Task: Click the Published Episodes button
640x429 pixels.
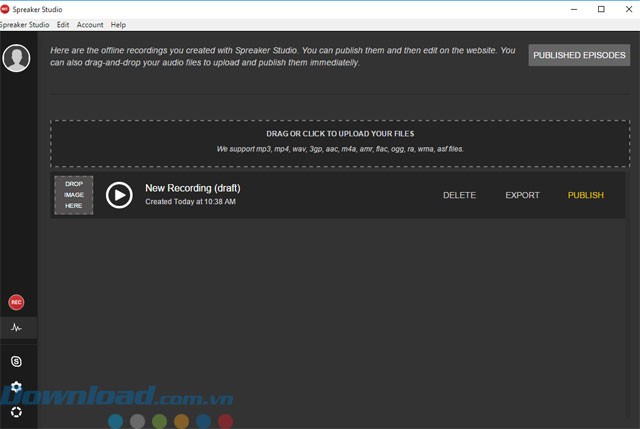Action: pyautogui.click(x=579, y=55)
